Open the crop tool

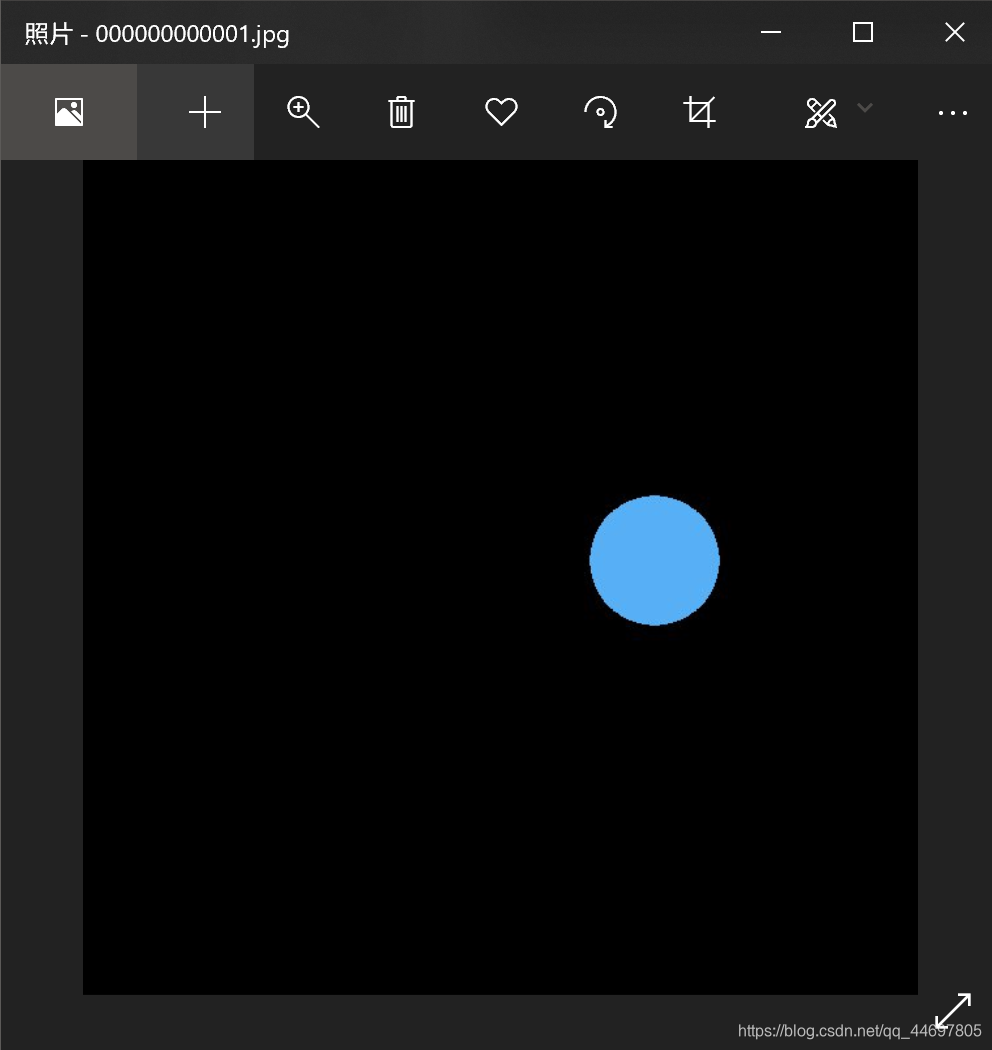(x=699, y=112)
